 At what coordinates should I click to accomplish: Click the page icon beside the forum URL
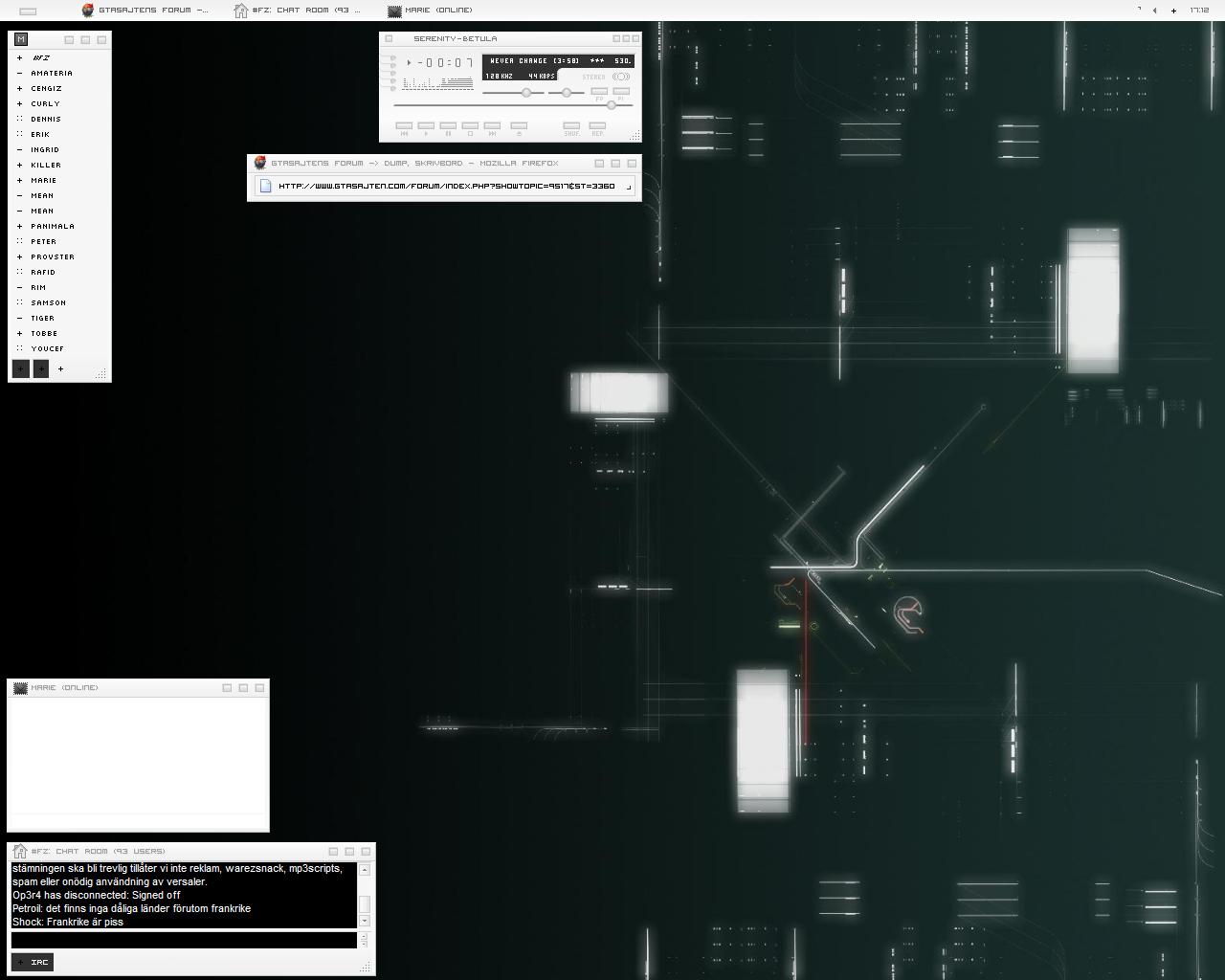pyautogui.click(x=266, y=186)
